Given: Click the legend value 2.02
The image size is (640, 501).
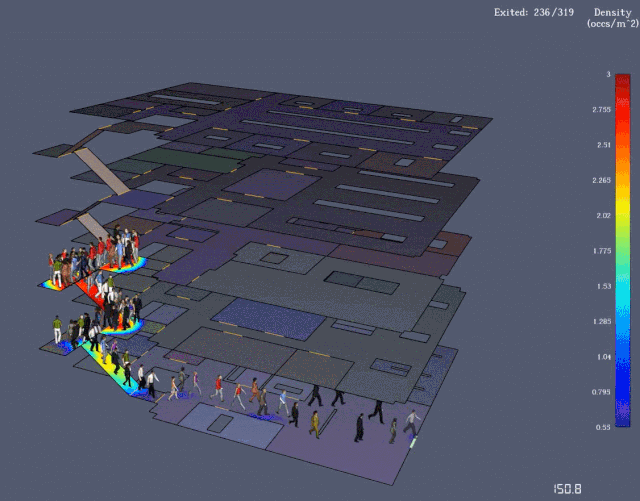Looking at the screenshot, I should (x=604, y=216).
